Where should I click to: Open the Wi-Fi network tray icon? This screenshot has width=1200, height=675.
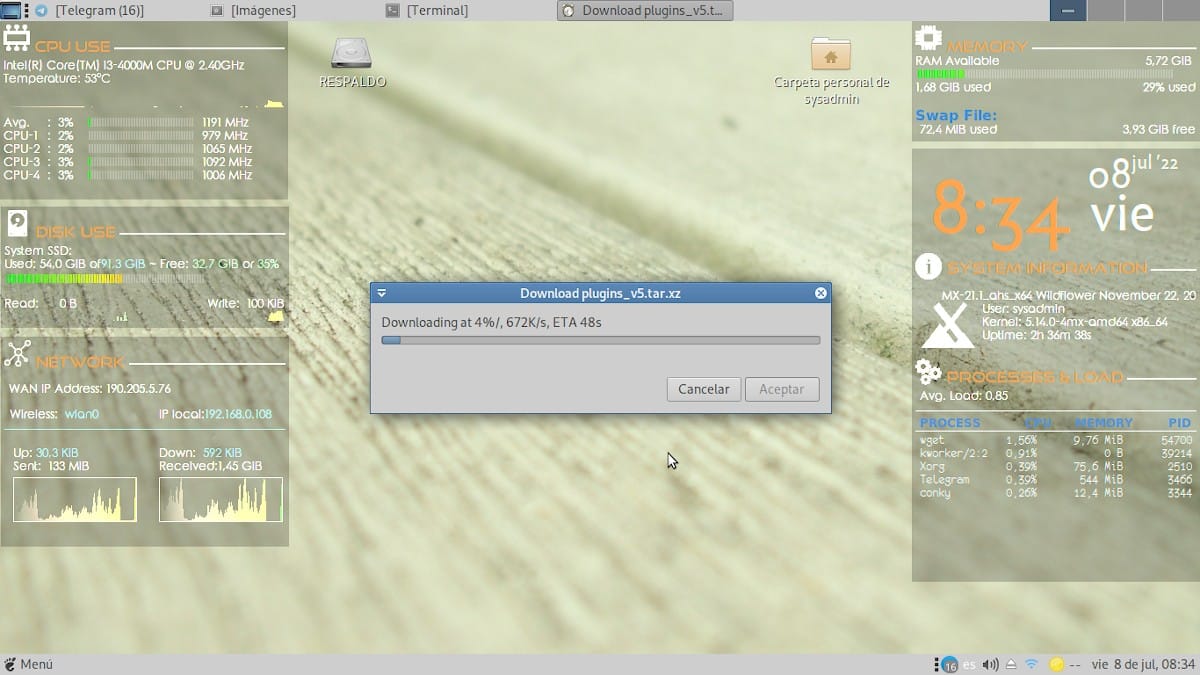point(1031,664)
